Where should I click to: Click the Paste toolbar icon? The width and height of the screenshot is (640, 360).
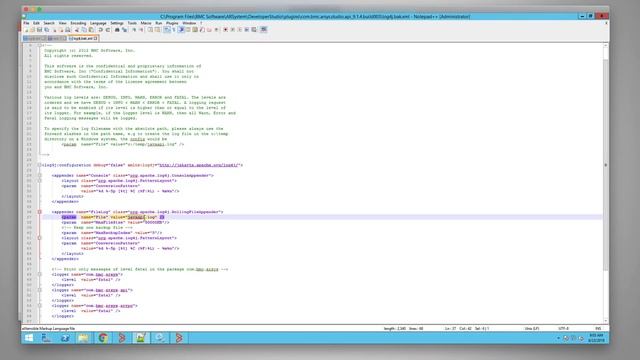click(x=91, y=30)
